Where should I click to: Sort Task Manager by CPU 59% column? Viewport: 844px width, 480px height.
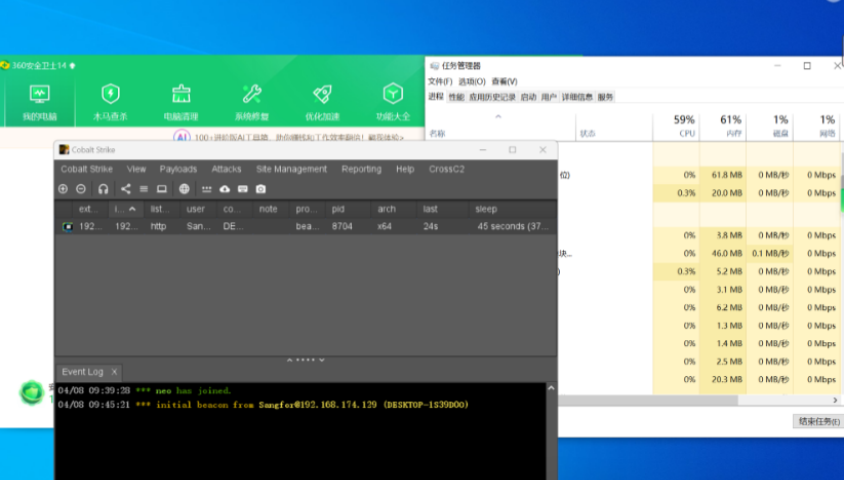click(x=676, y=125)
